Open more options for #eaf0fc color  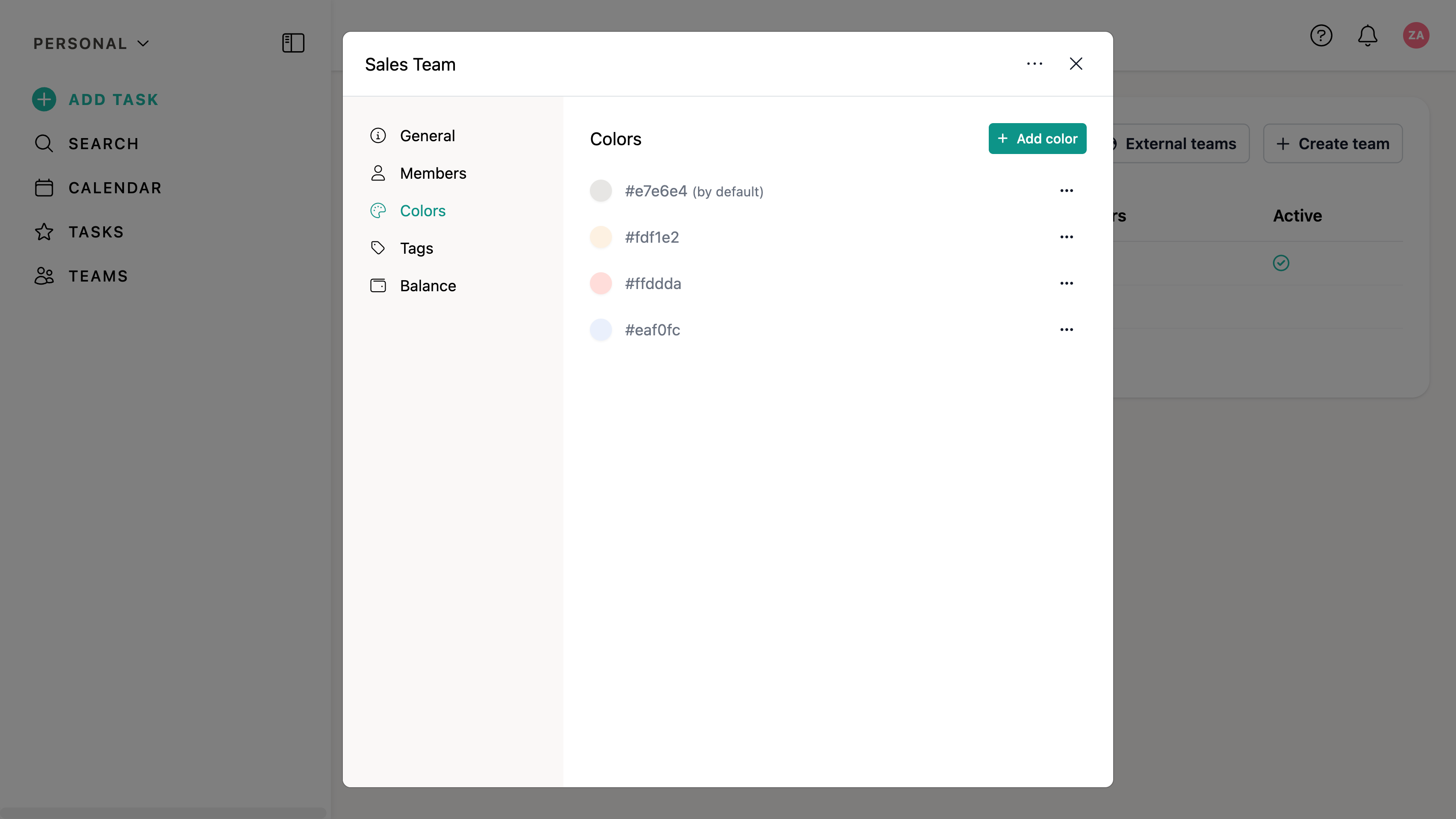pos(1066,330)
